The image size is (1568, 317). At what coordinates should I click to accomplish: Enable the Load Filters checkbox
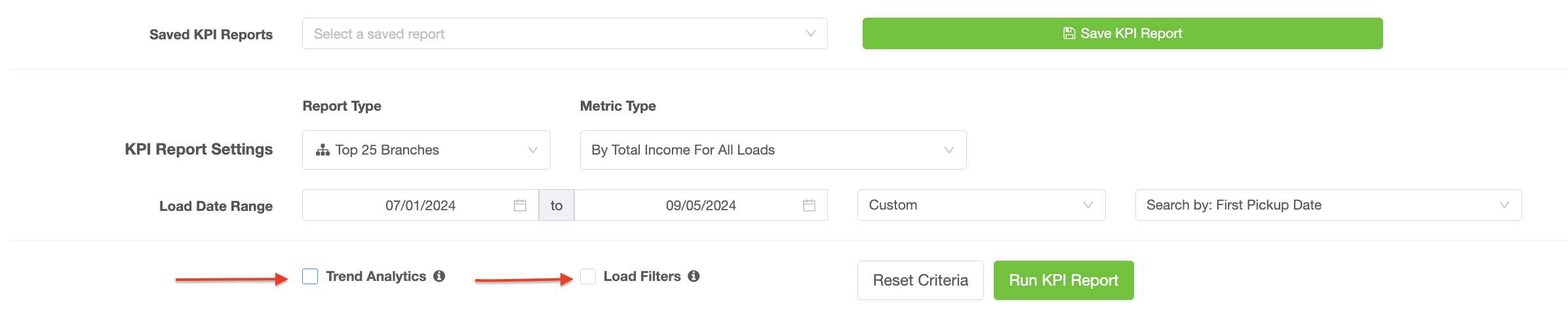[588, 276]
